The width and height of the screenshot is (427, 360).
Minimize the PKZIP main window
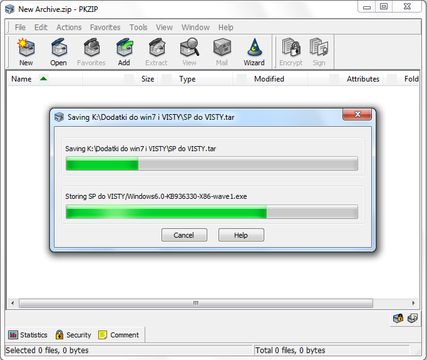[367, 7]
